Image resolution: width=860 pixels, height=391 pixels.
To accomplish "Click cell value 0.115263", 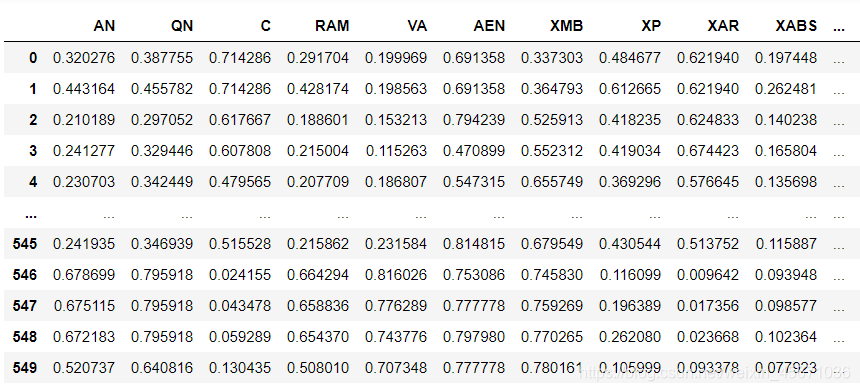I will (x=396, y=151).
